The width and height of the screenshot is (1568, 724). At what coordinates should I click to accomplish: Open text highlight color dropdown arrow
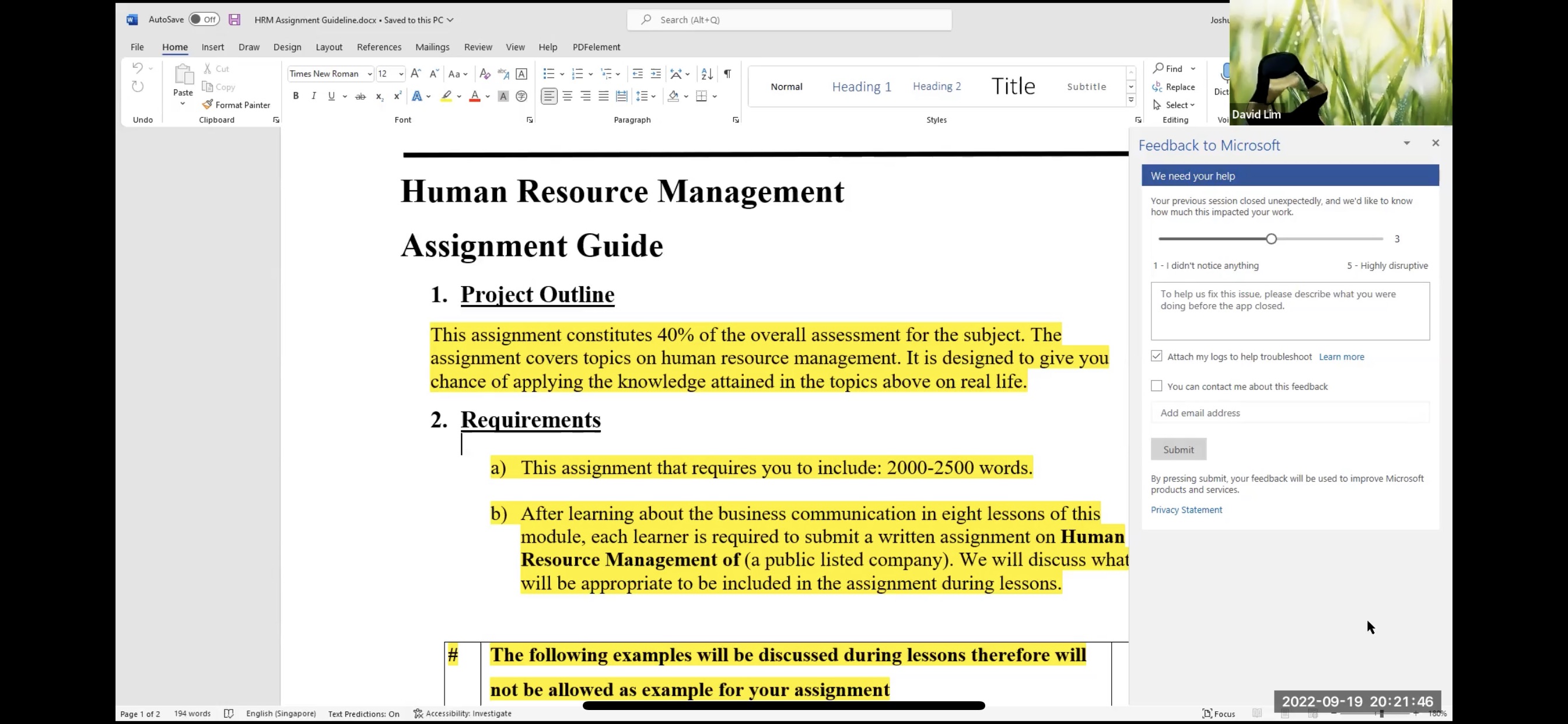tap(459, 96)
